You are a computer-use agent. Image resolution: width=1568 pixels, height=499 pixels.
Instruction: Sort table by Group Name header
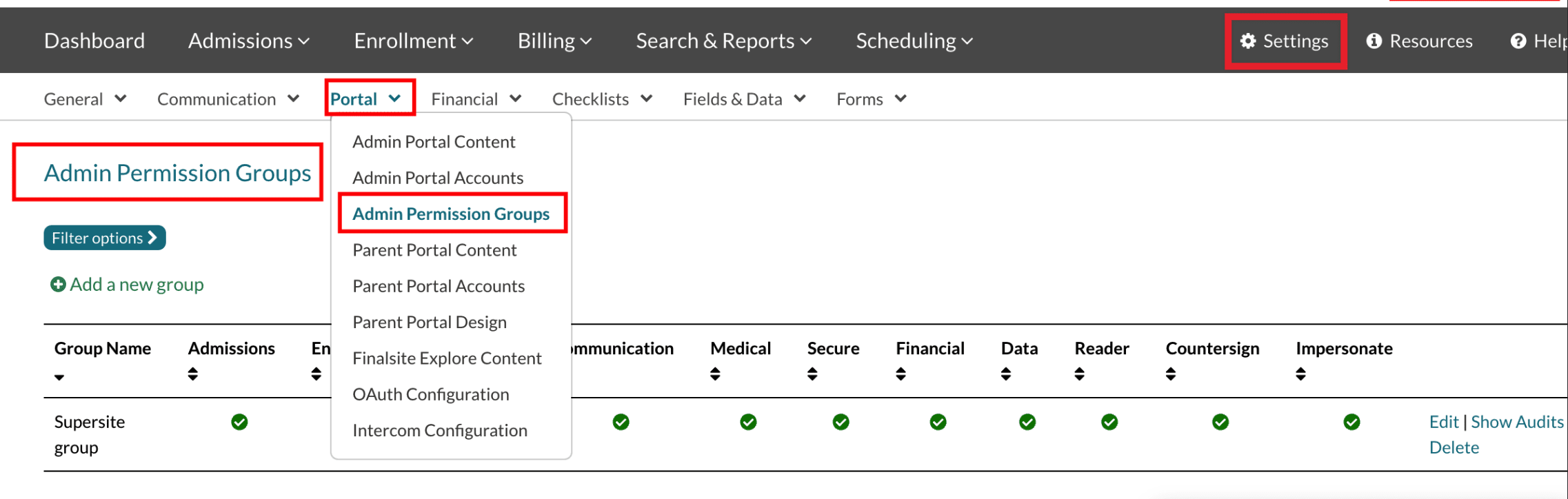[102, 349]
